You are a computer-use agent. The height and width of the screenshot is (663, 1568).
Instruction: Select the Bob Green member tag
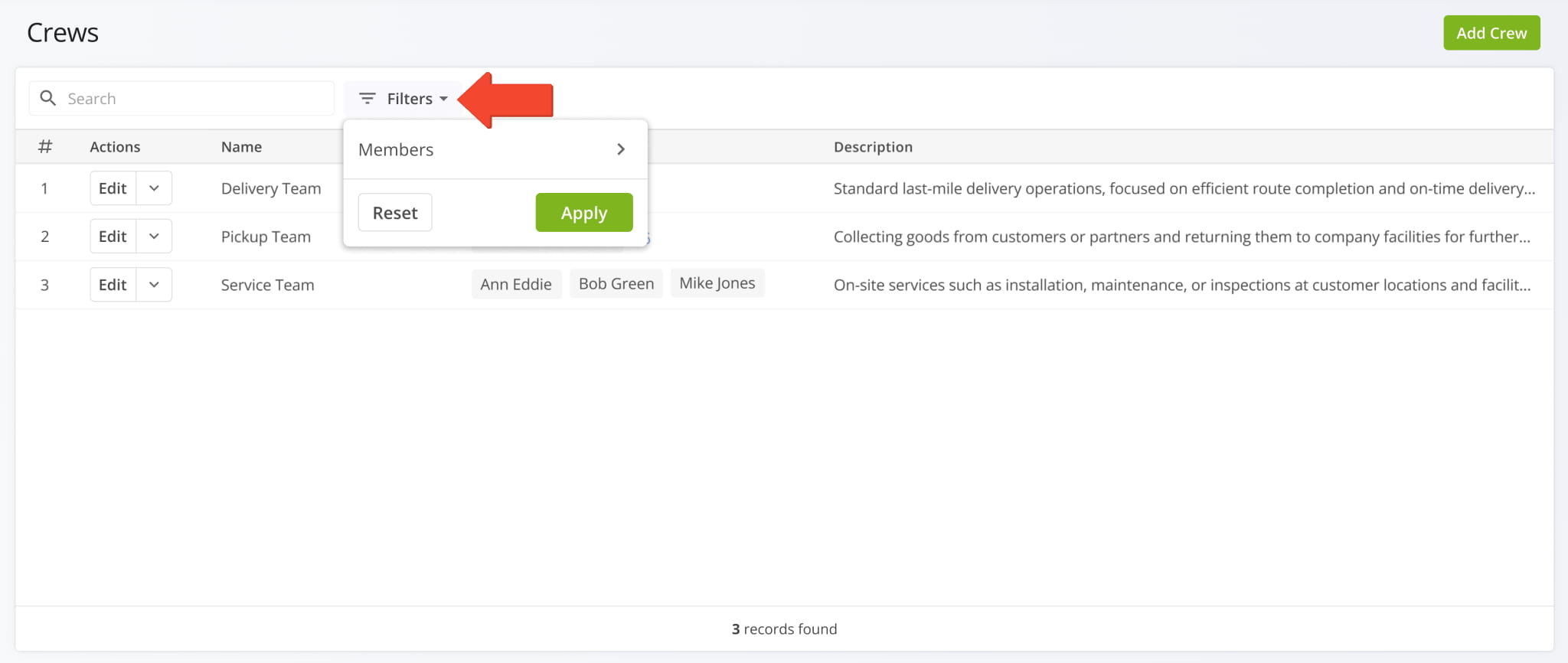pos(616,284)
